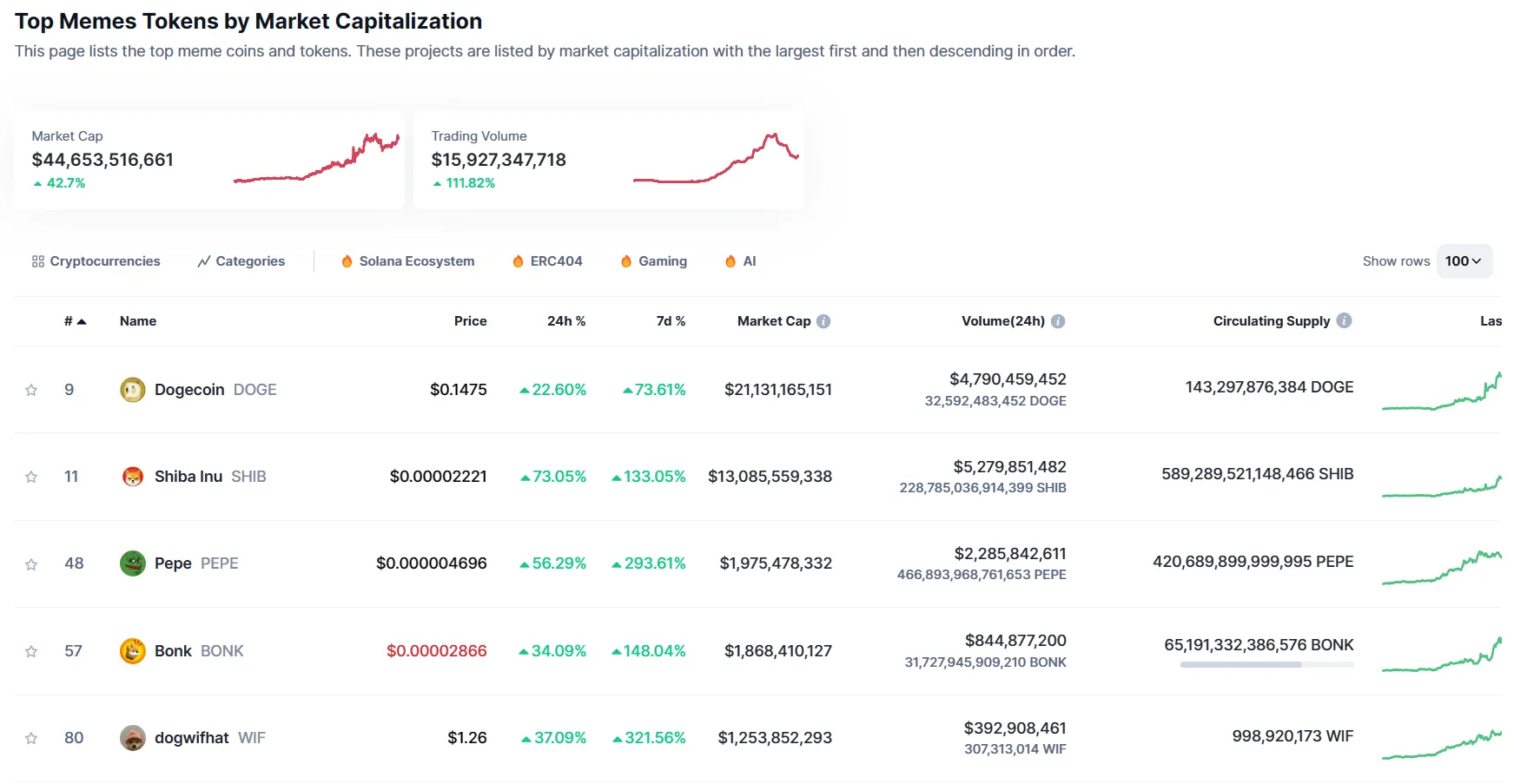Click the Categories chart-line icon
The image size is (1514, 784).
(204, 261)
